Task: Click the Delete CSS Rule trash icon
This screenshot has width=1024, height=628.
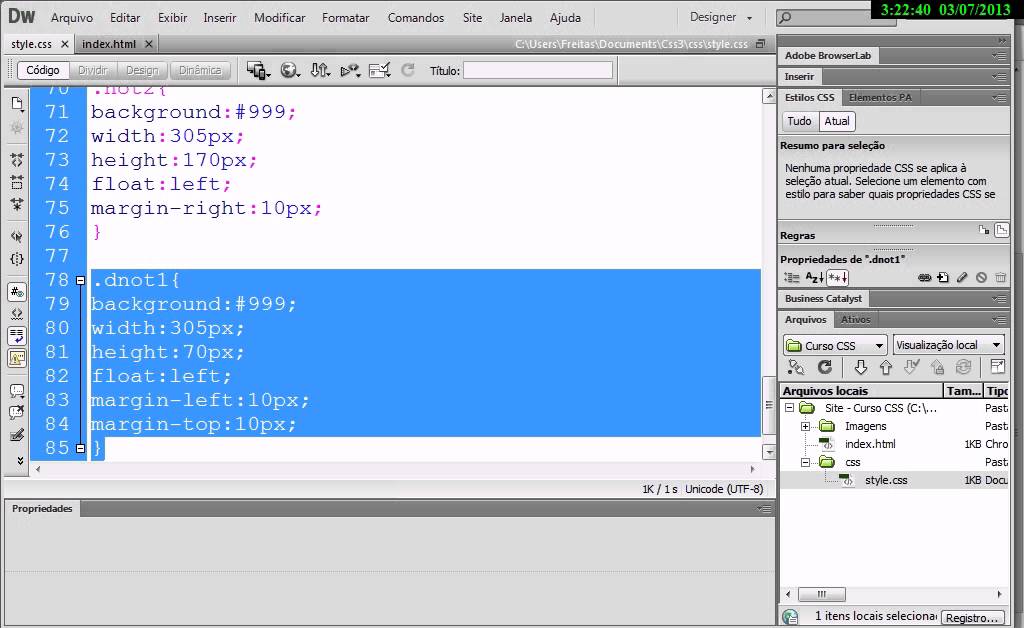Action: 1000,277
